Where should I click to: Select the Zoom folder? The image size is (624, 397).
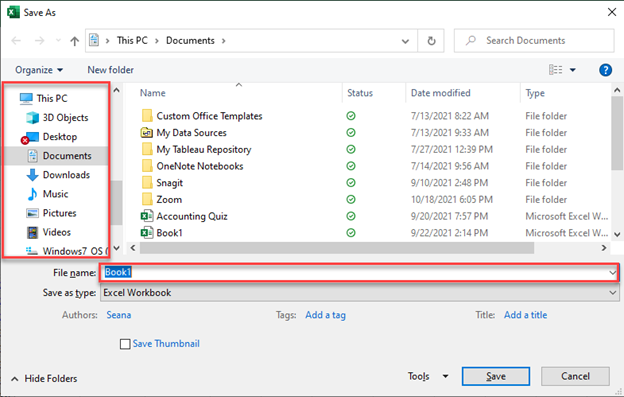(169, 200)
